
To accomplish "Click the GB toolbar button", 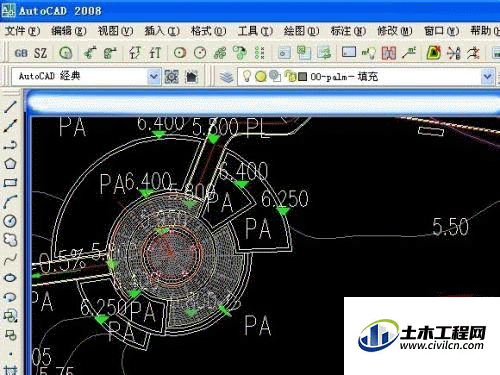I will 21,53.
